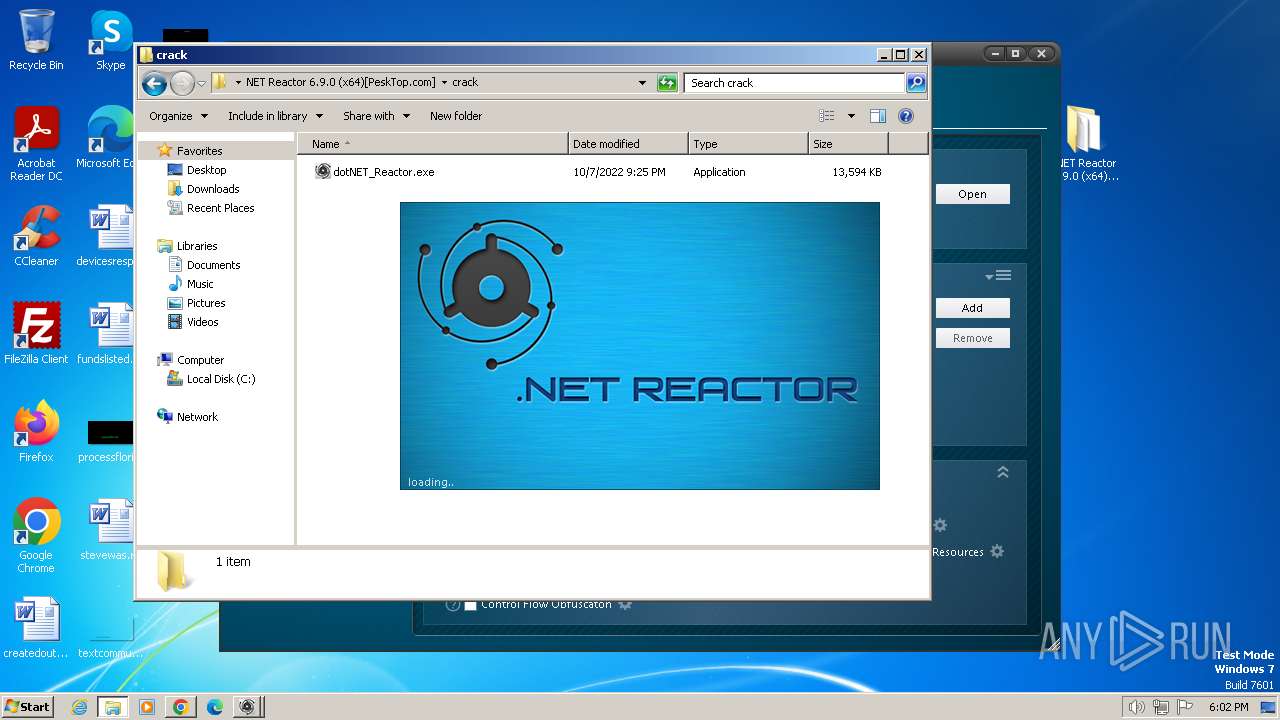Screen dimensions: 1280x720
Task: Collapse the .NET Reactor panel chevron
Action: pyautogui.click(x=1003, y=472)
